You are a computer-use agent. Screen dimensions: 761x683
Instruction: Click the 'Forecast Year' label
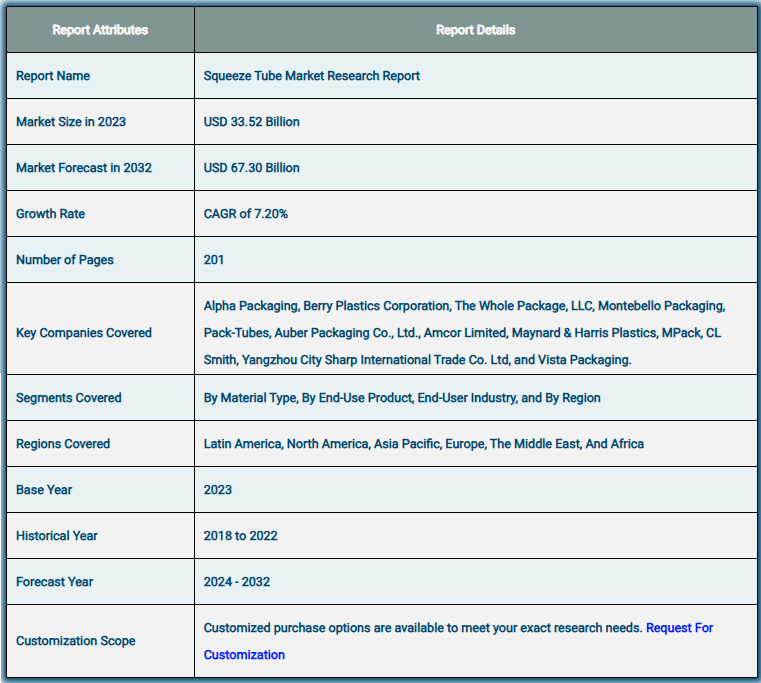[54, 582]
